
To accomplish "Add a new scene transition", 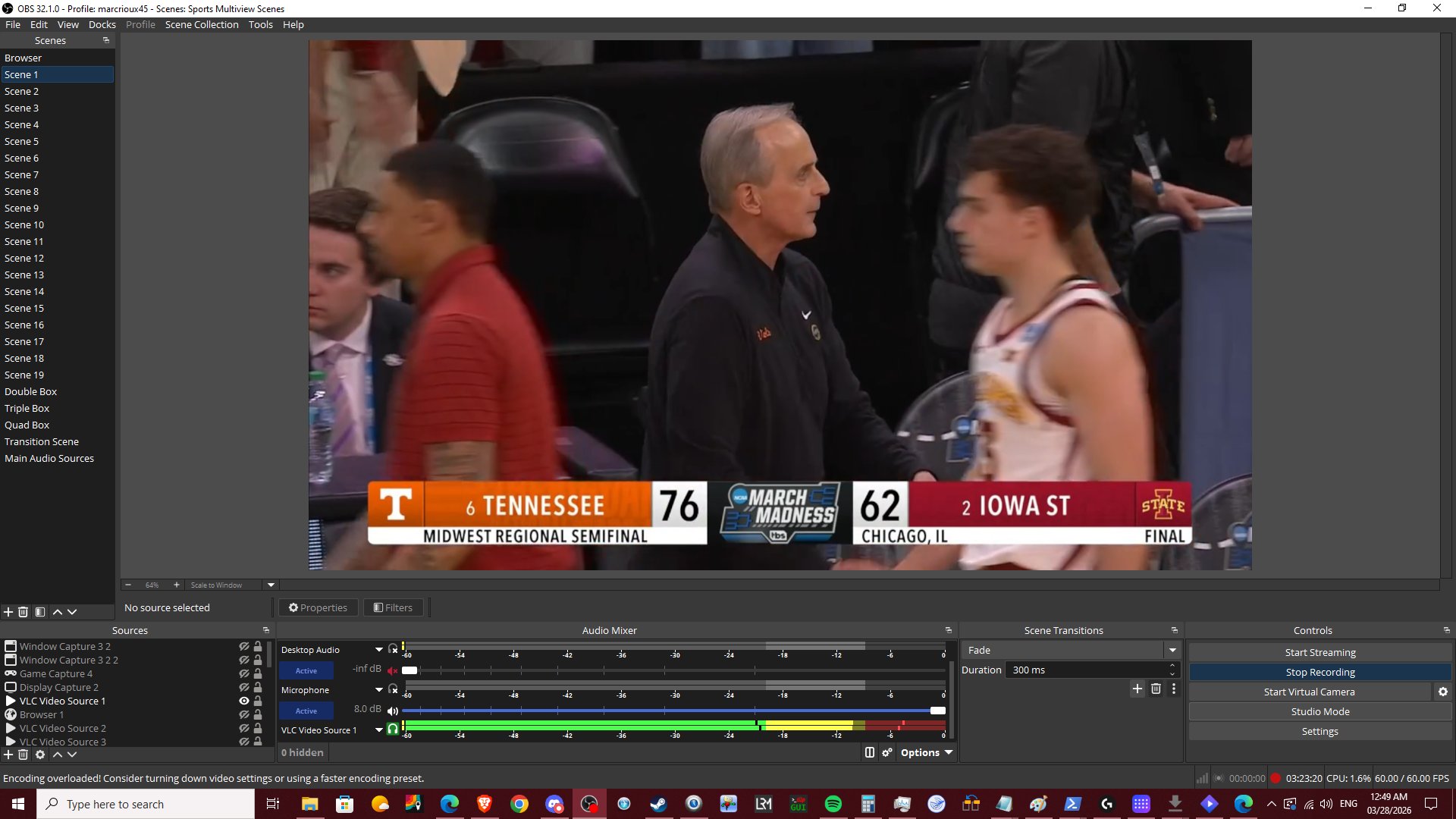I will (x=1137, y=689).
